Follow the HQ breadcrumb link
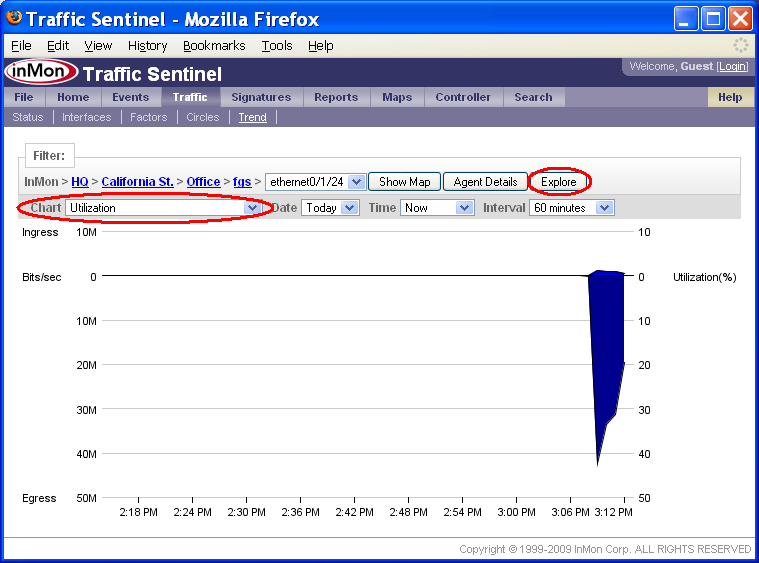This screenshot has height=563, width=759. click(x=80, y=182)
